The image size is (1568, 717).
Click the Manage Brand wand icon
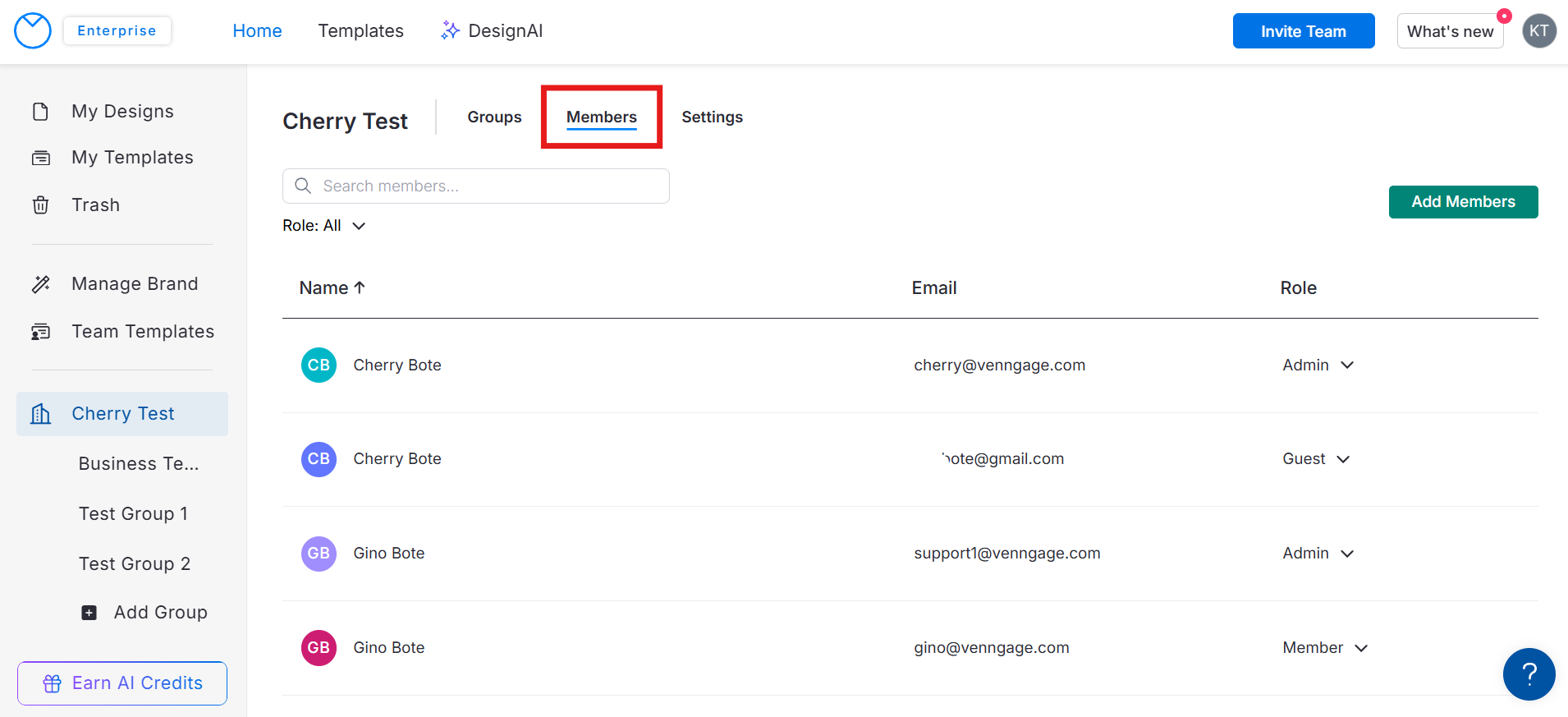41,284
